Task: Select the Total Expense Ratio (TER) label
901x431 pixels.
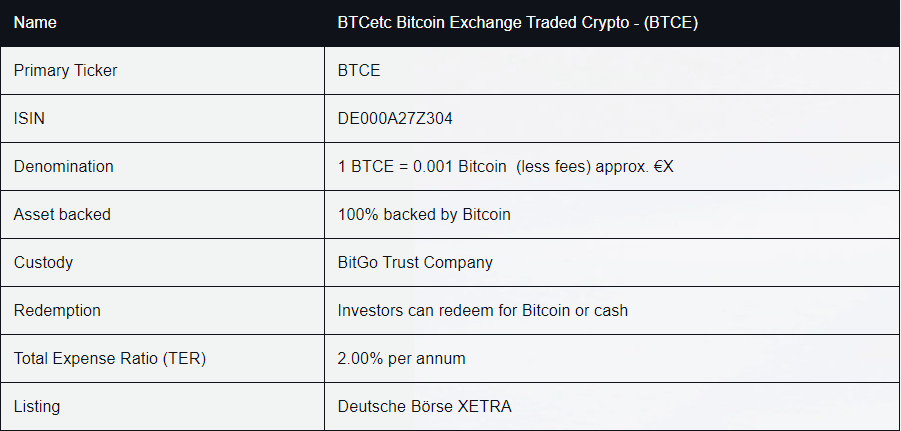Action: pos(105,358)
